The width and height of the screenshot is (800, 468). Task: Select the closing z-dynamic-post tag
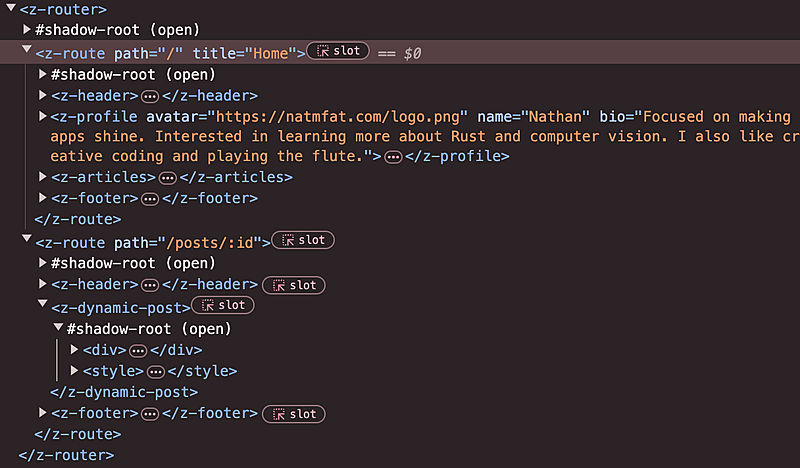point(124,392)
